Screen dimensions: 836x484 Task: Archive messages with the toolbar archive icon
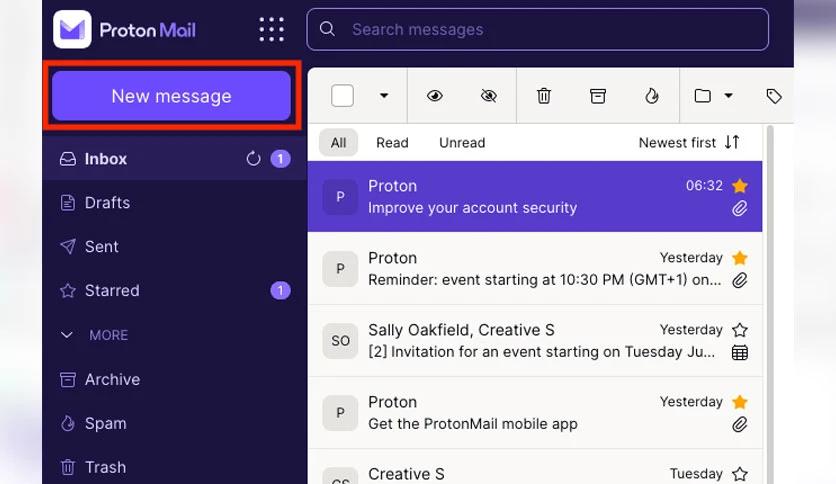pyautogui.click(x=598, y=96)
